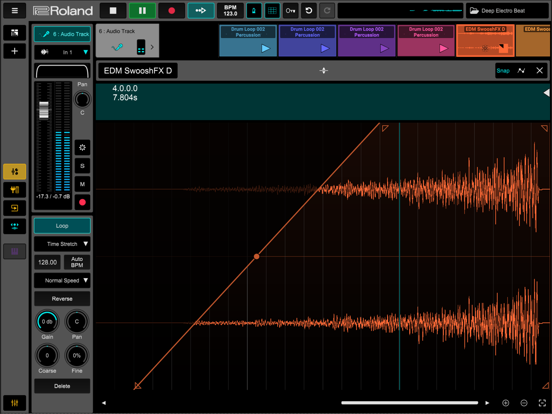The width and height of the screenshot is (552, 414).
Task: Open the faders icon at sidebar bottom
Action: pos(14,403)
